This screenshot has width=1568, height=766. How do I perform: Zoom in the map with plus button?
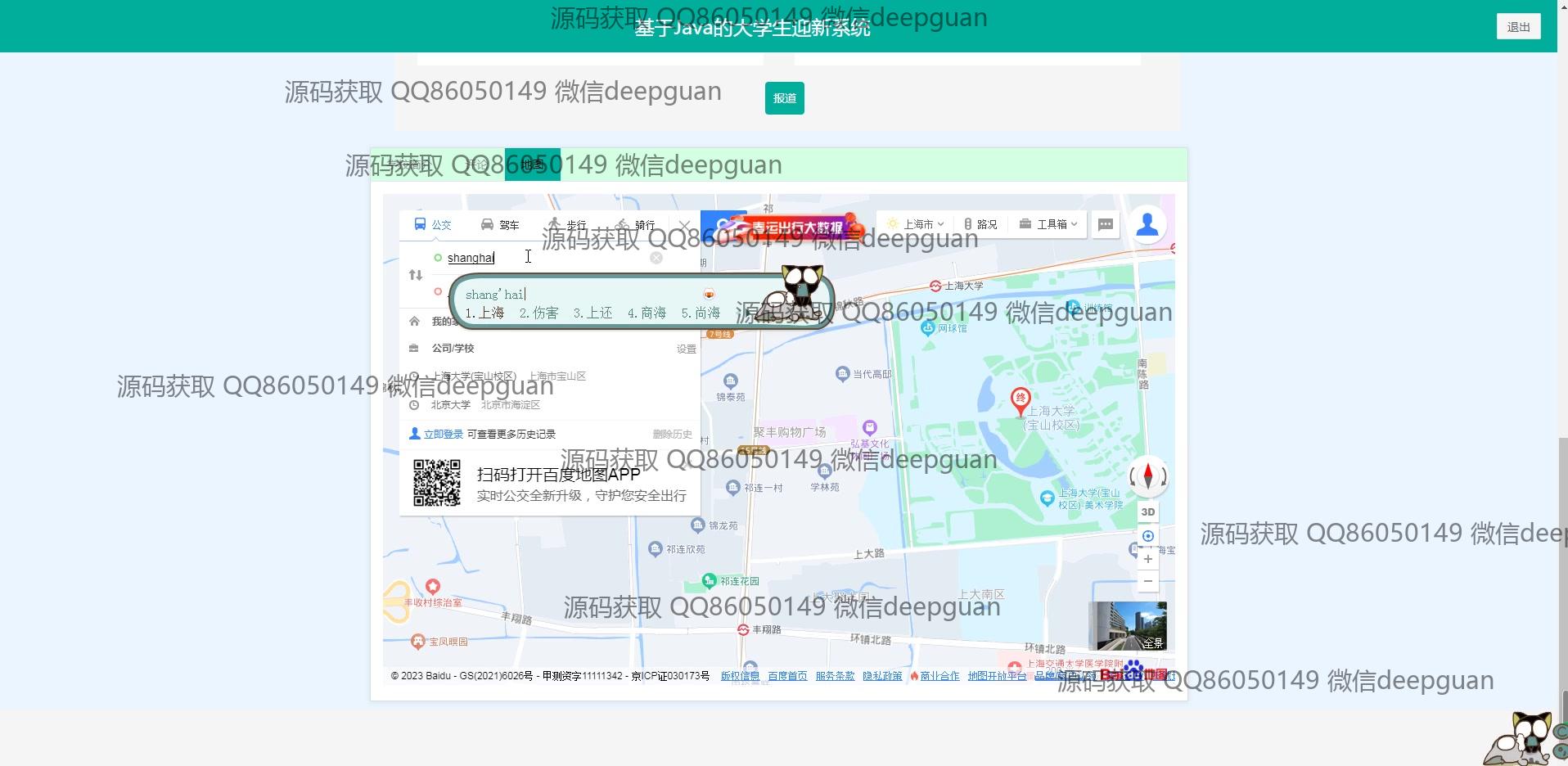tap(1148, 559)
